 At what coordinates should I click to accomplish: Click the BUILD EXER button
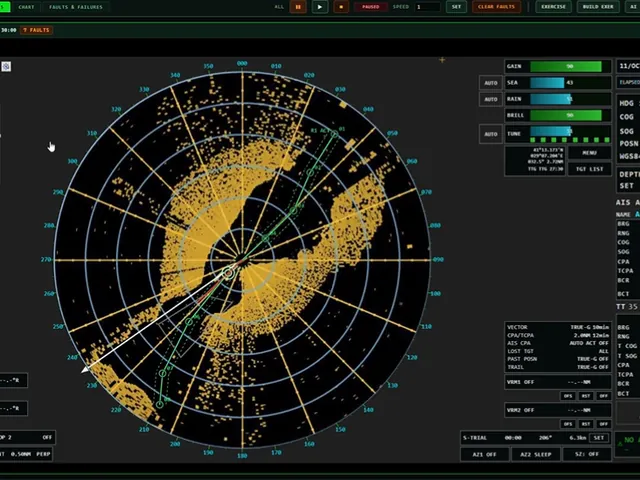(598, 7)
